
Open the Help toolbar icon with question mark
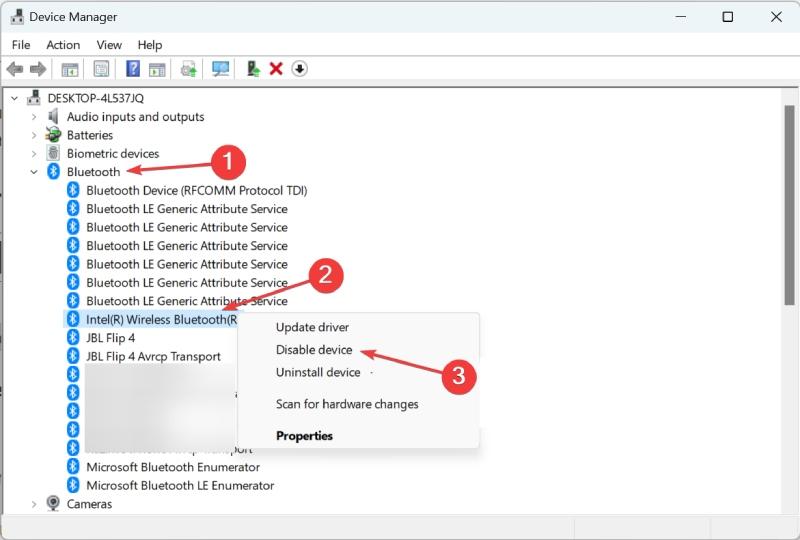pyautogui.click(x=133, y=68)
